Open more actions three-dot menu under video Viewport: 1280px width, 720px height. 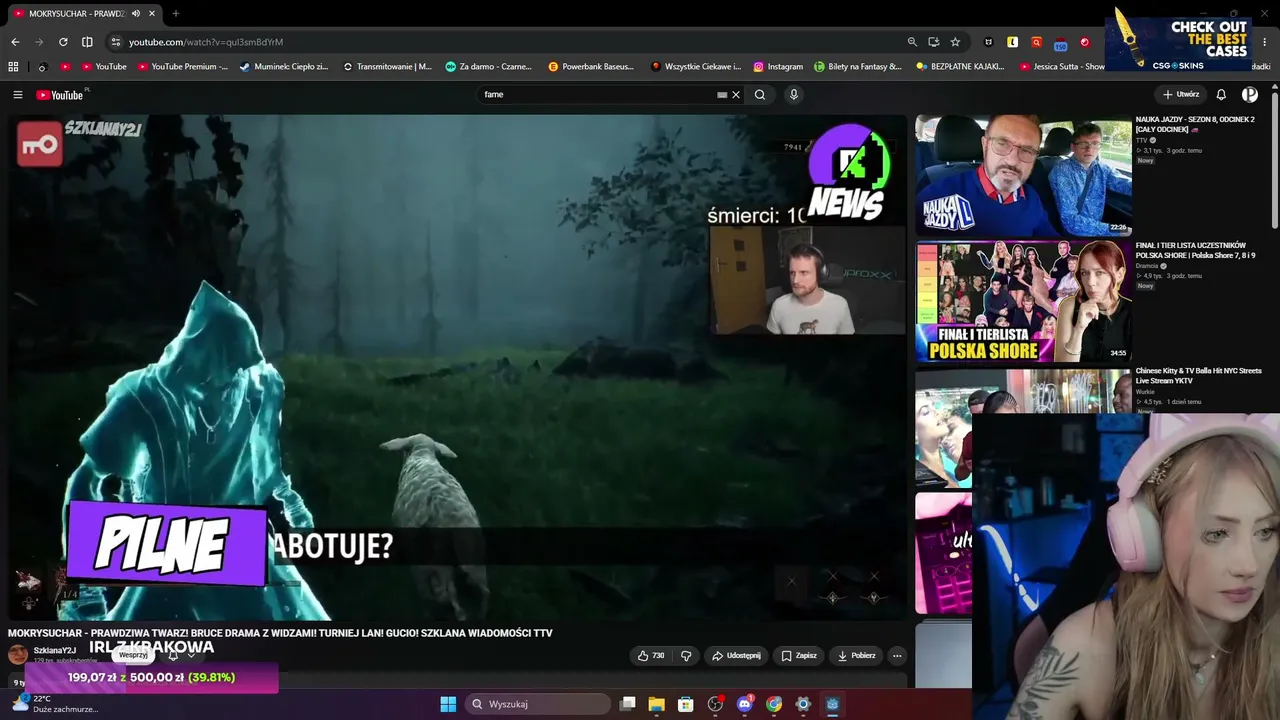[x=897, y=656]
